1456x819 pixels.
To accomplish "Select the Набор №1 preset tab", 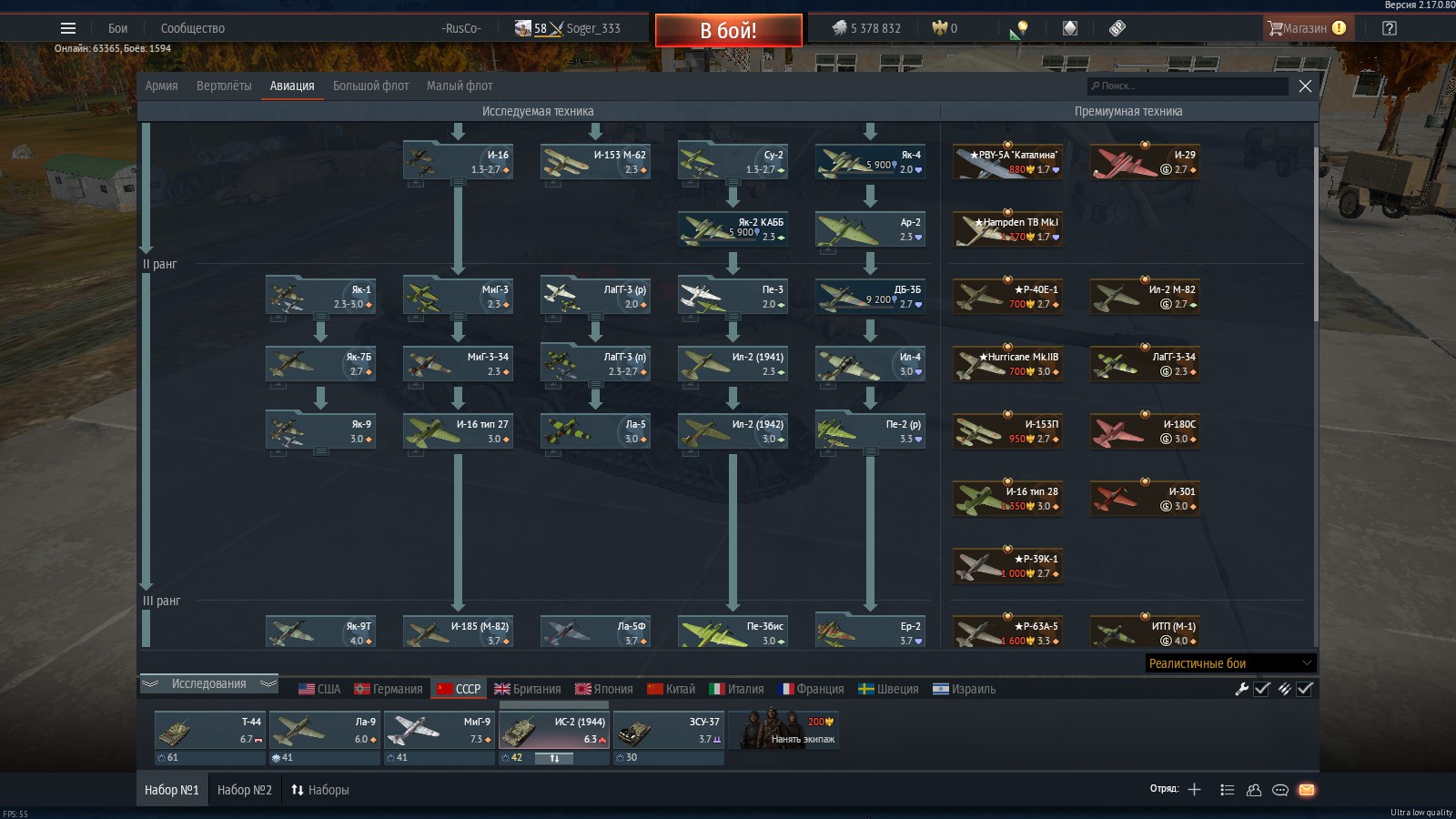I will (172, 790).
